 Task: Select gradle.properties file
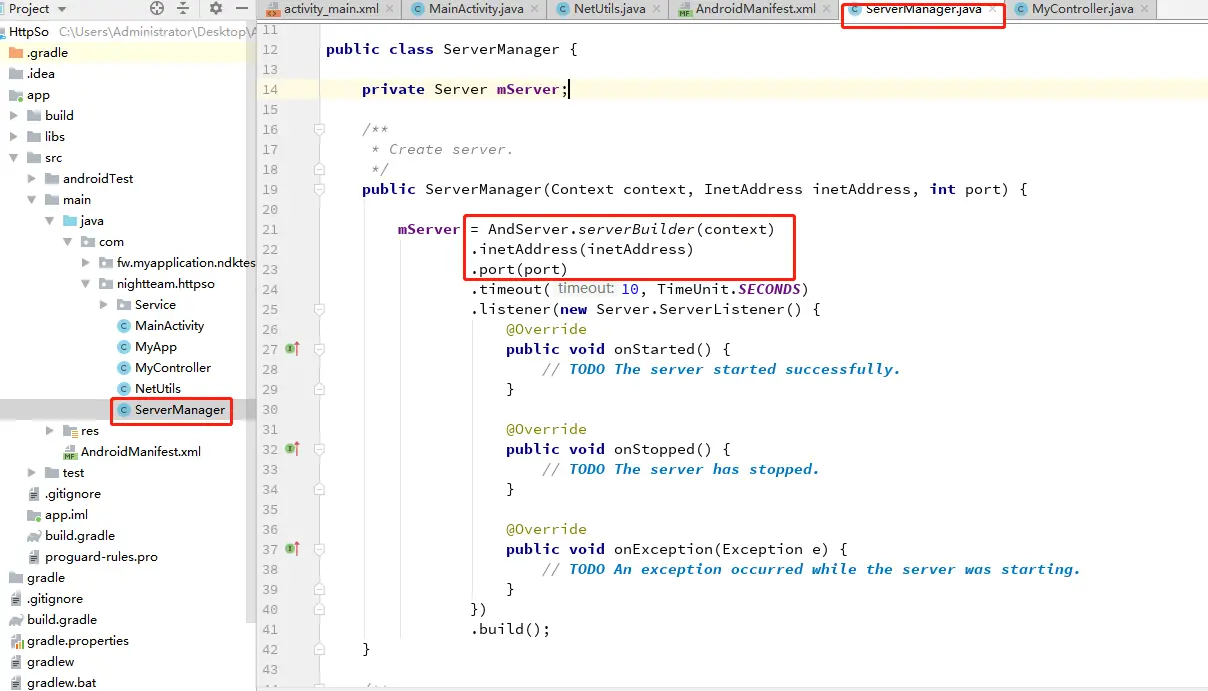(69, 641)
